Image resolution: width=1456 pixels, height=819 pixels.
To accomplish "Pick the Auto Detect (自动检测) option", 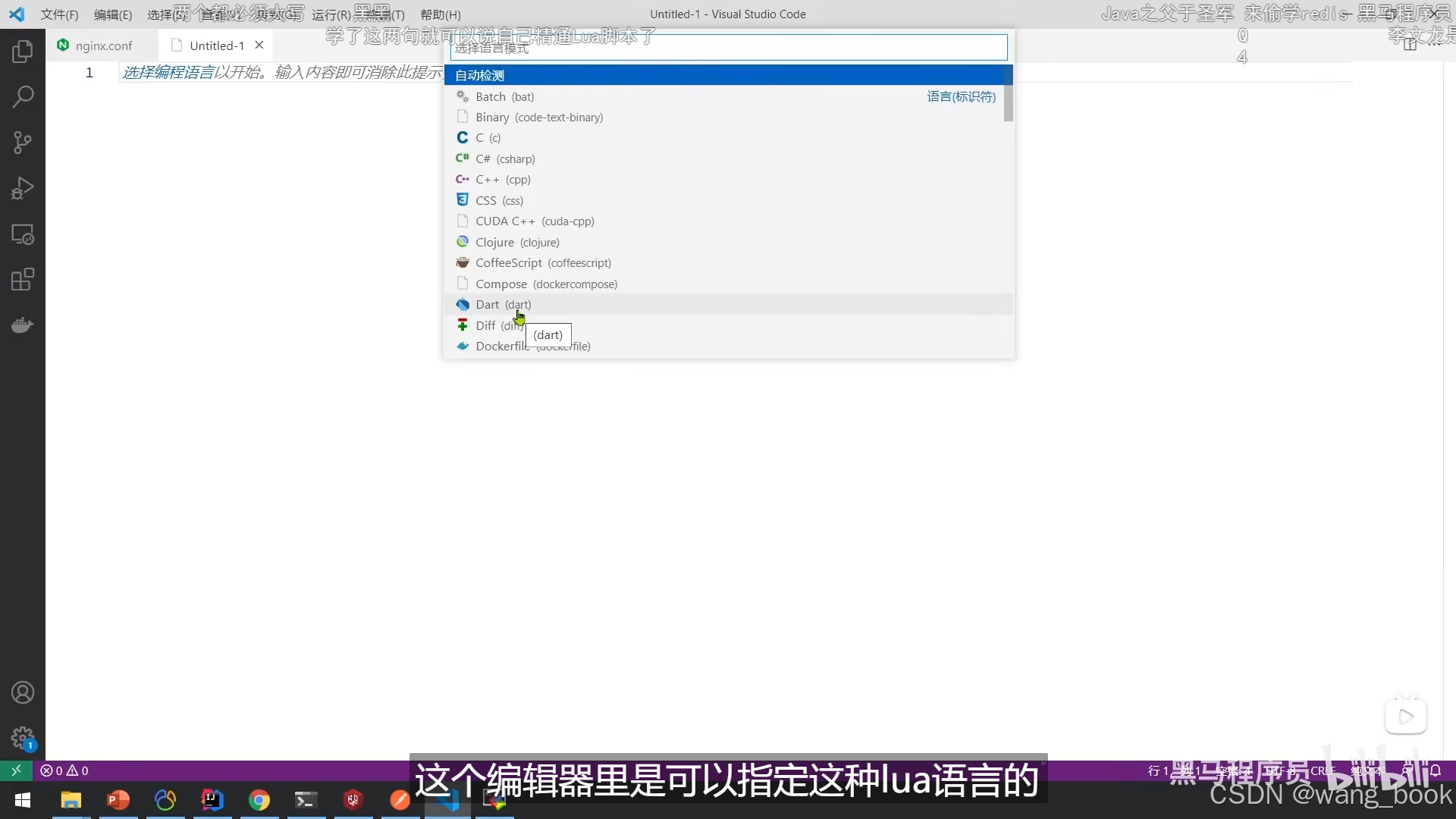I will pos(479,75).
